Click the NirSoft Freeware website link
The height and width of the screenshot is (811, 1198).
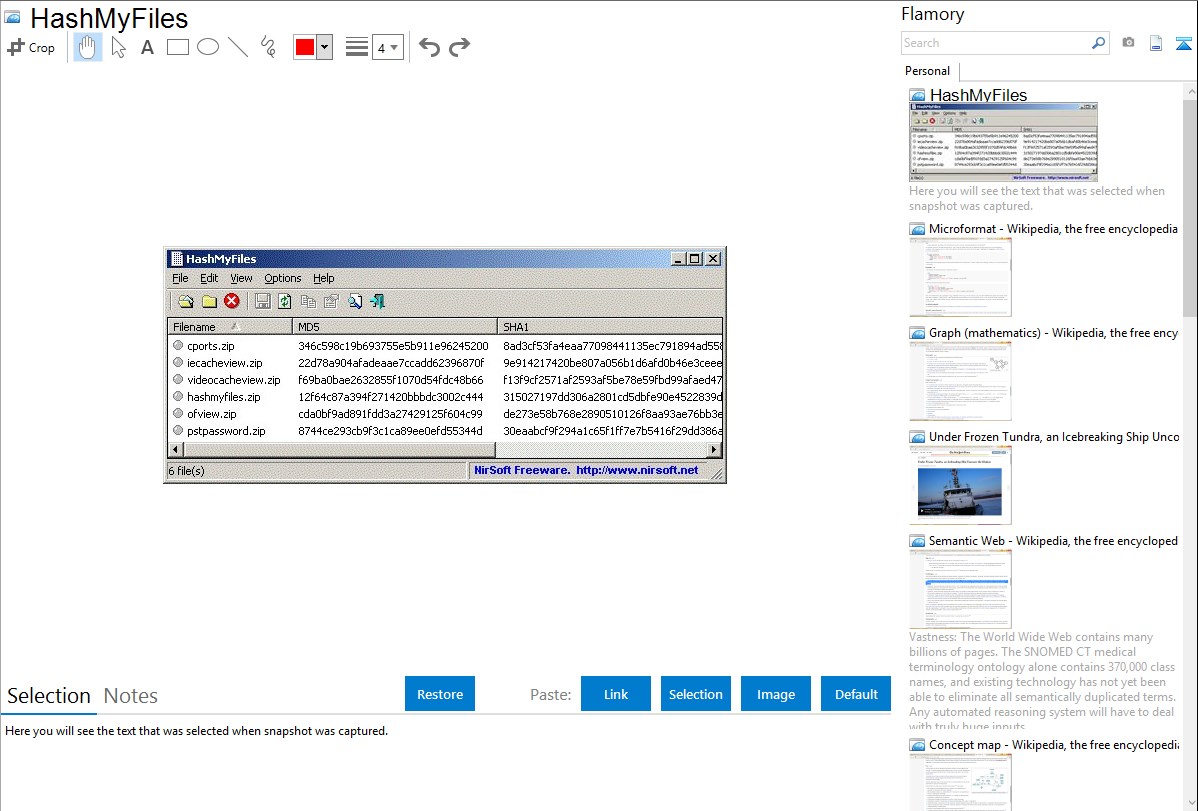click(x=586, y=470)
